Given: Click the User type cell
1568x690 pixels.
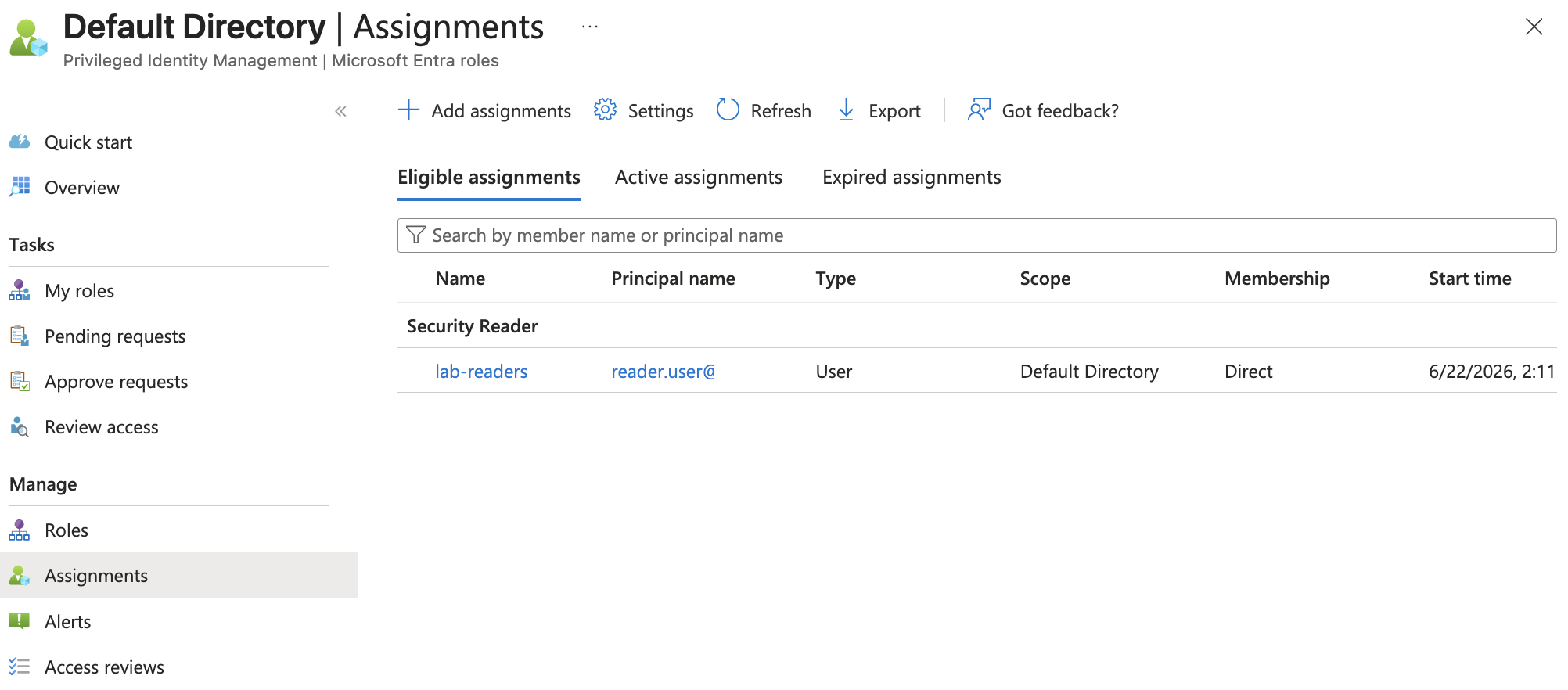Looking at the screenshot, I should point(834,372).
